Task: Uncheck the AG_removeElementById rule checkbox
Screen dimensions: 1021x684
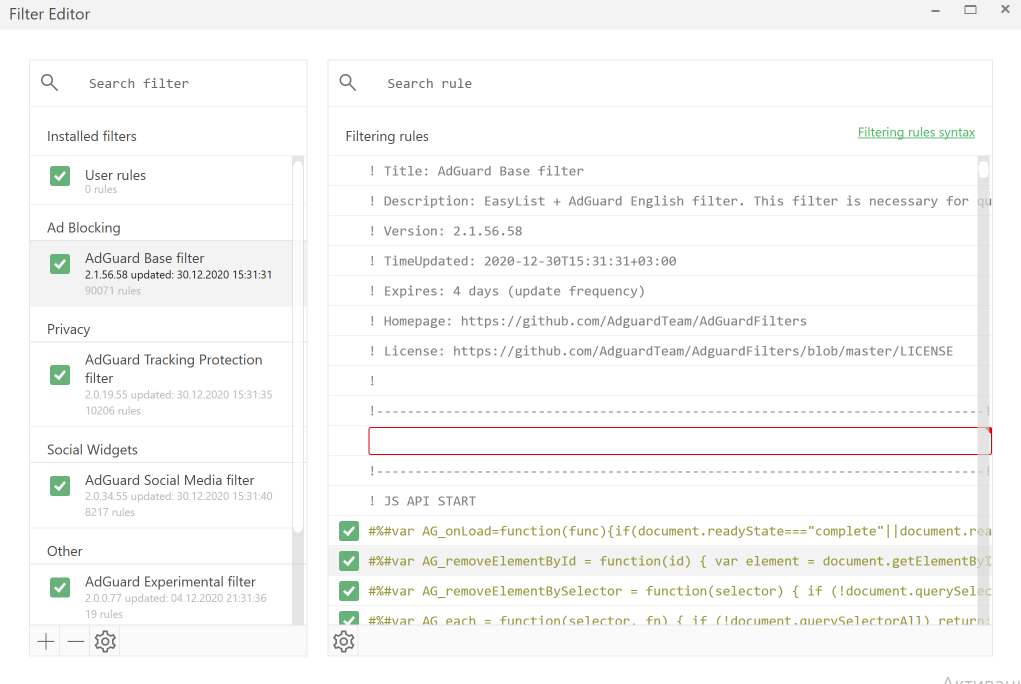Action: click(x=349, y=561)
